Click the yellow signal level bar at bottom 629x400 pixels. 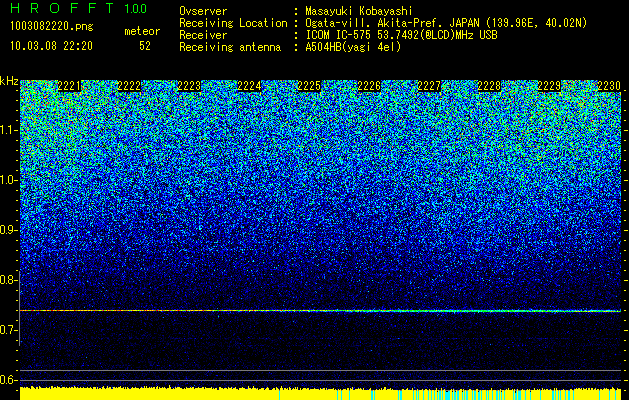pyautogui.click(x=320, y=394)
